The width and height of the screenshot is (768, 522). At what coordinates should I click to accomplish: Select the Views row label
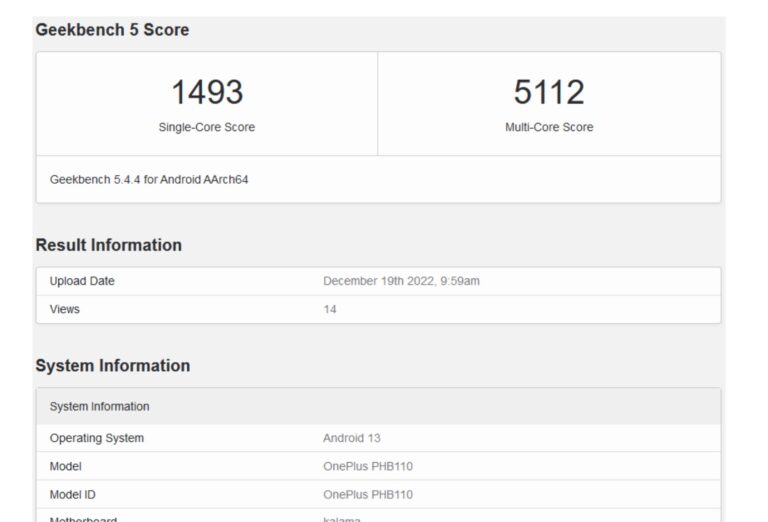(x=65, y=309)
